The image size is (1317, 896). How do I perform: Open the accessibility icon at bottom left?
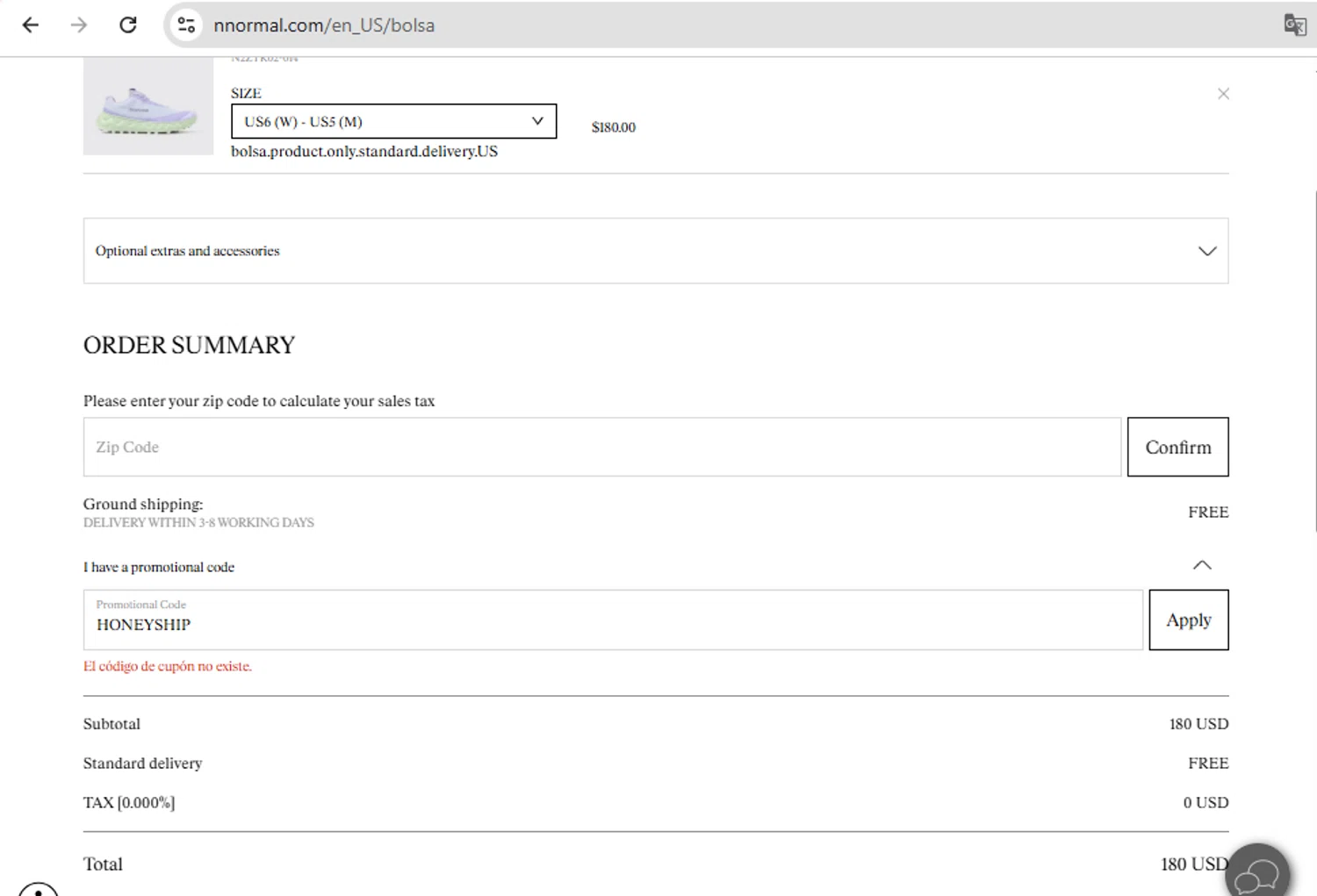click(38, 889)
